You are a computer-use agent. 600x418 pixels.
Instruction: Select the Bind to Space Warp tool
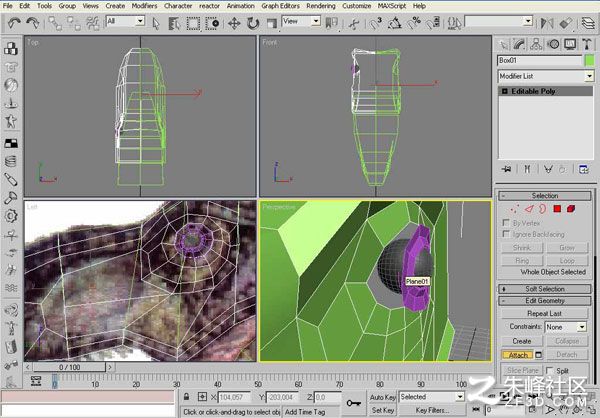(x=93, y=23)
